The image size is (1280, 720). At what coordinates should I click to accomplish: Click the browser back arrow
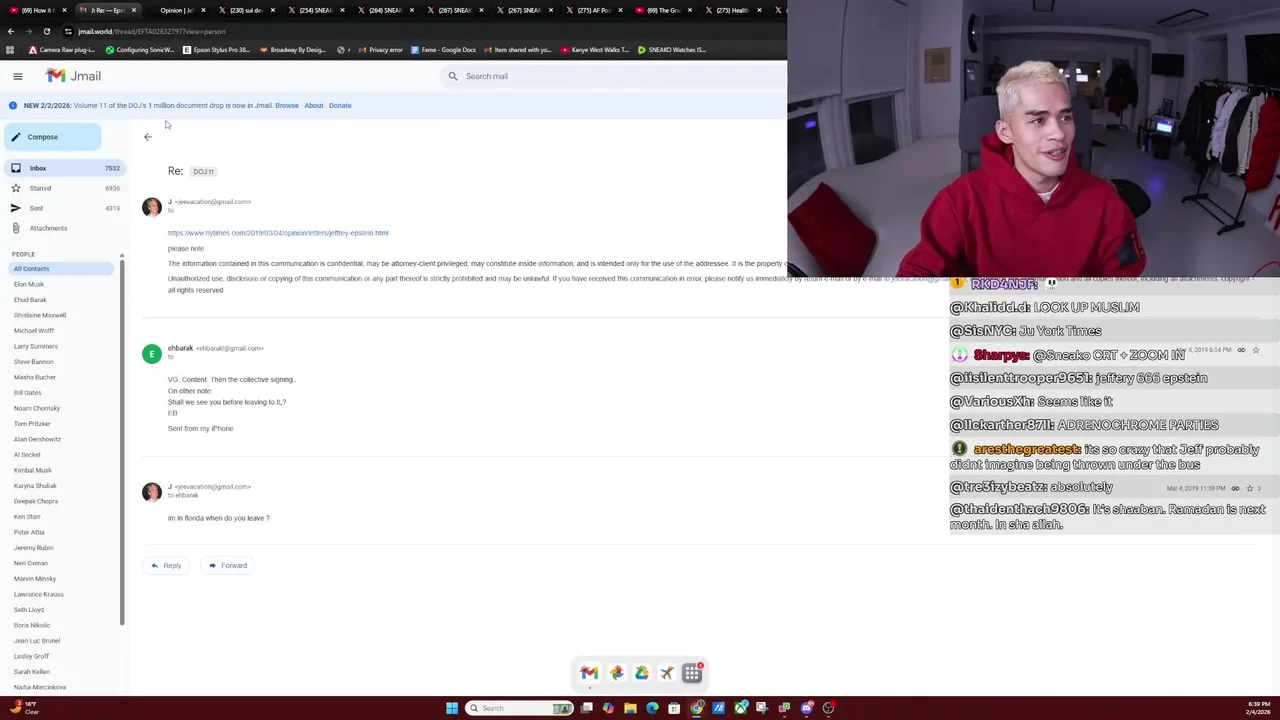10,31
